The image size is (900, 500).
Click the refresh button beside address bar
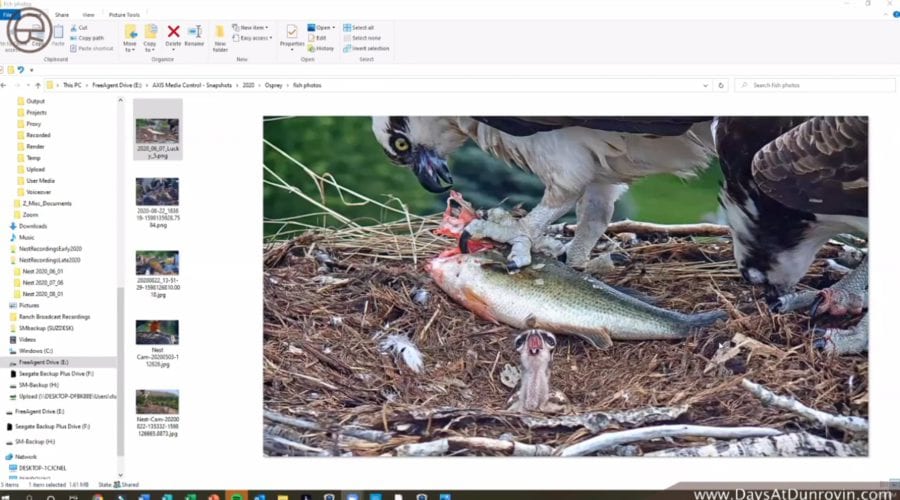click(721, 85)
